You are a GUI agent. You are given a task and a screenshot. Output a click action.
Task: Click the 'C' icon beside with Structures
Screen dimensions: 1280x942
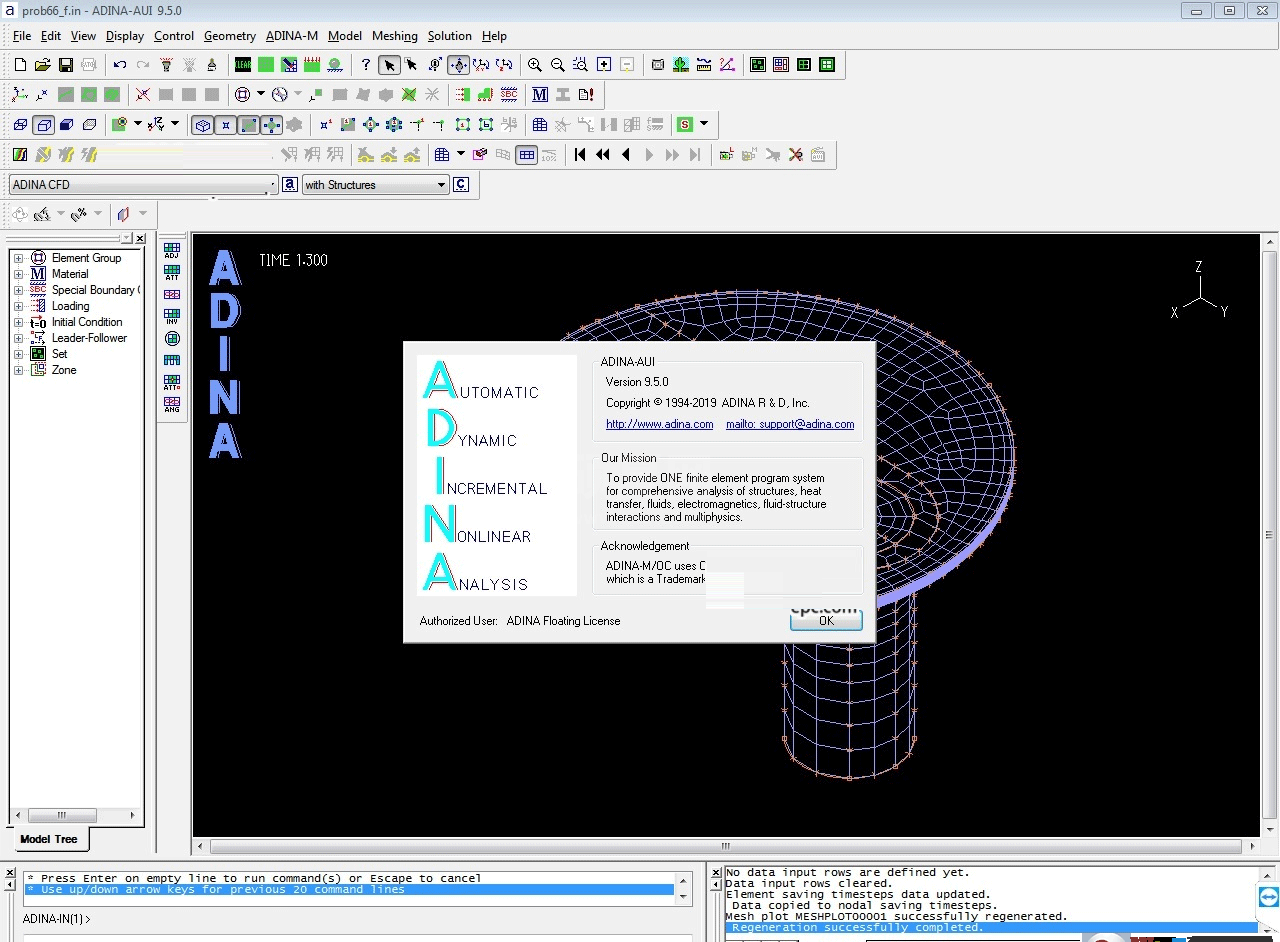[x=461, y=184]
